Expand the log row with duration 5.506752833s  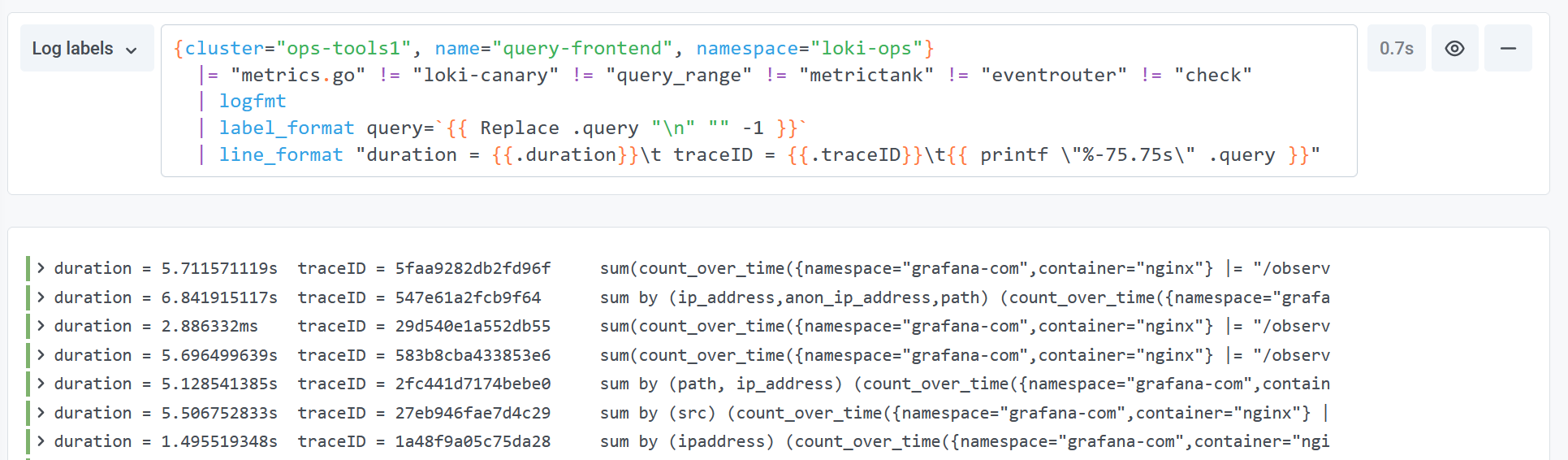pyautogui.click(x=41, y=413)
